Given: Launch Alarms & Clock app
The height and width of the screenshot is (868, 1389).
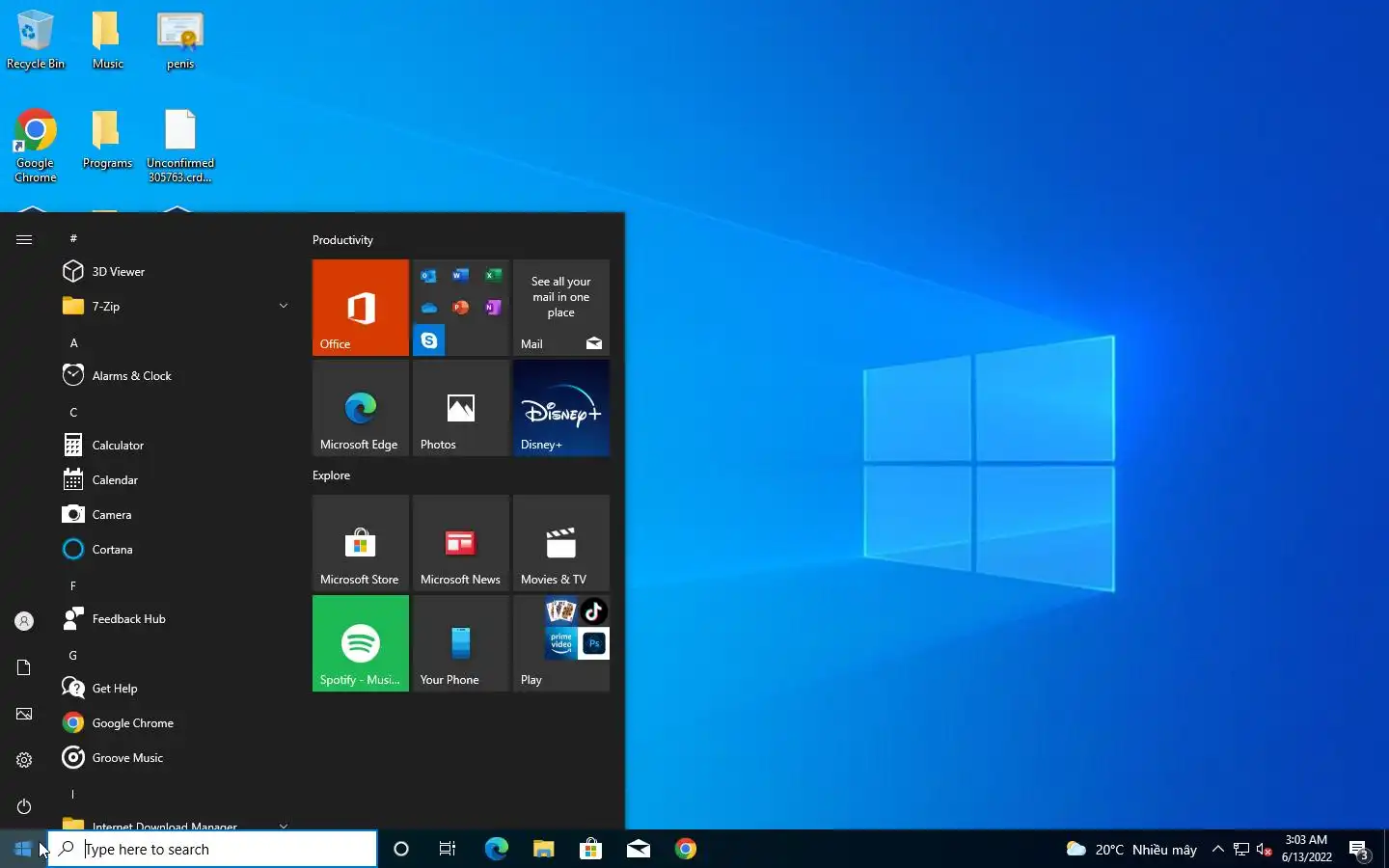Looking at the screenshot, I should pyautogui.click(x=174, y=376).
